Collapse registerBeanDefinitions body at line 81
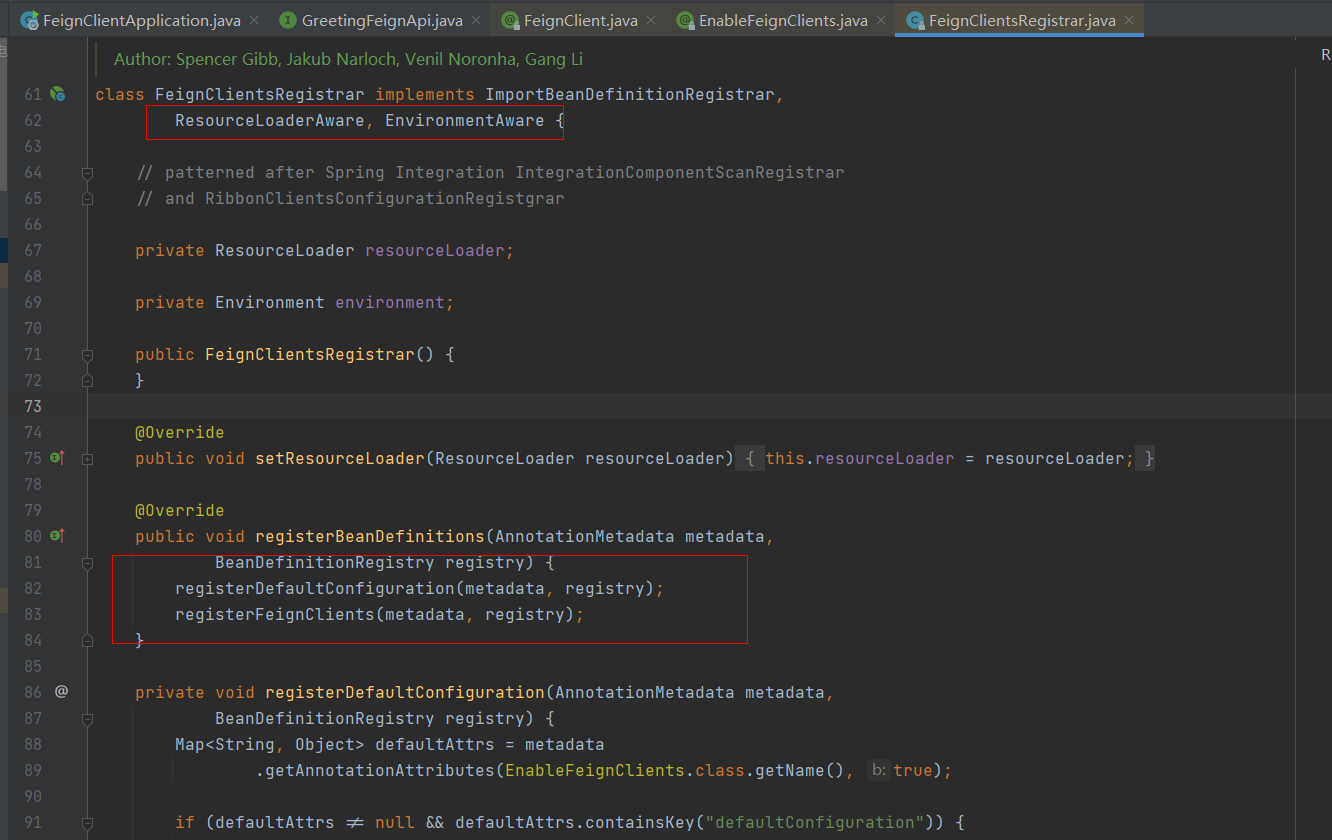This screenshot has width=1332, height=840. click(x=87, y=563)
